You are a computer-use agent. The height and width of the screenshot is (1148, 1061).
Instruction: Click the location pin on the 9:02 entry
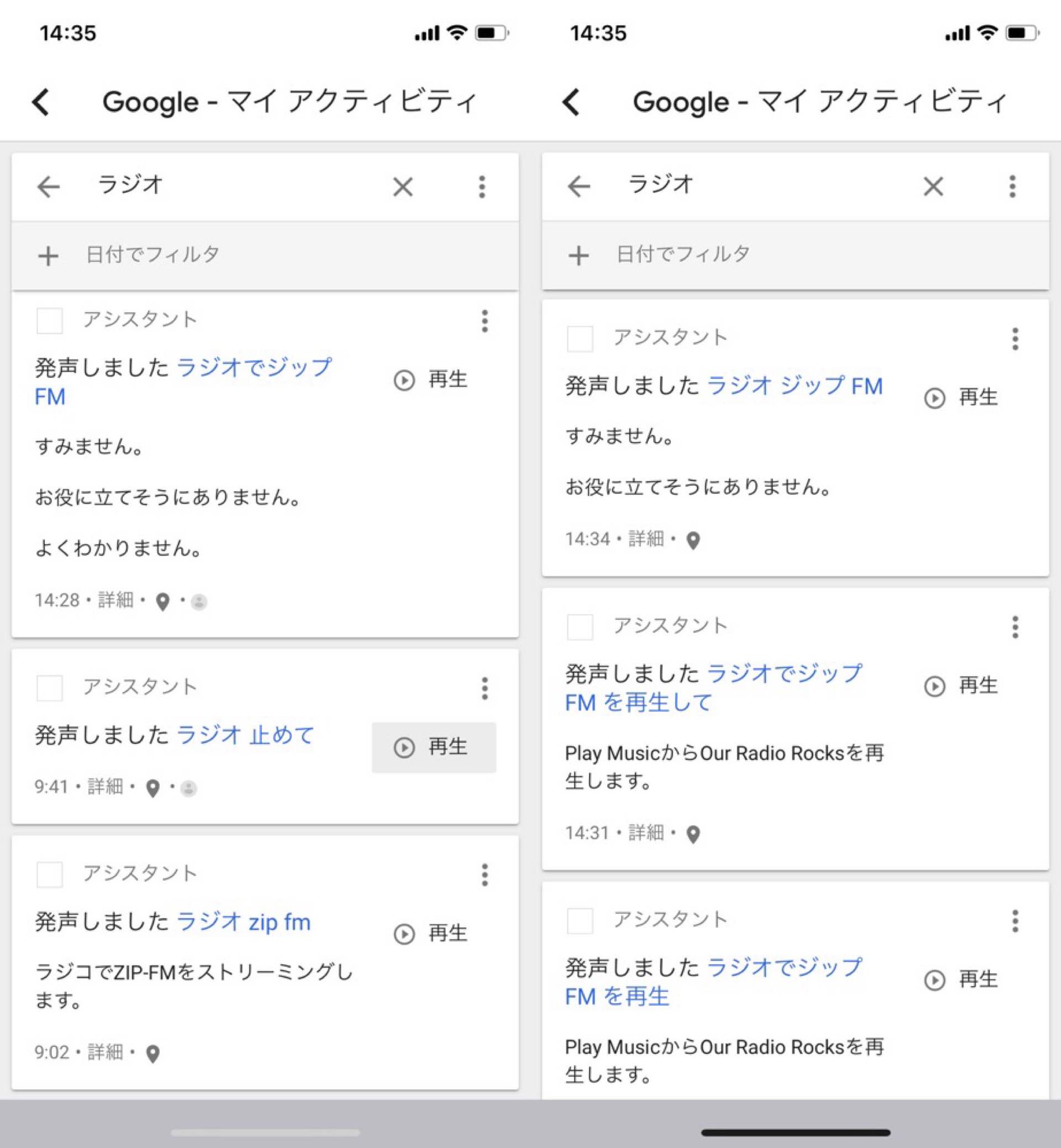click(x=153, y=1054)
